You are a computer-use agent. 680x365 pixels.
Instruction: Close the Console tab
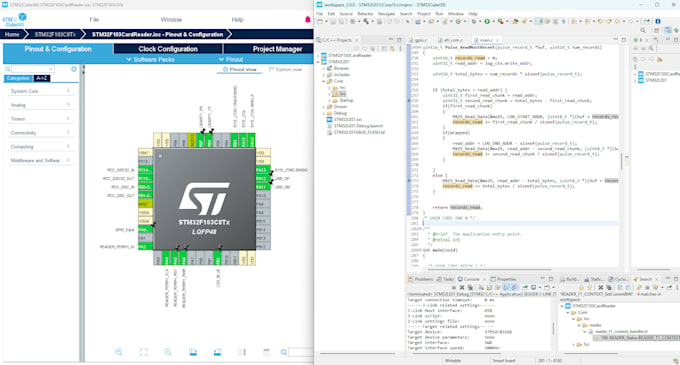point(485,279)
